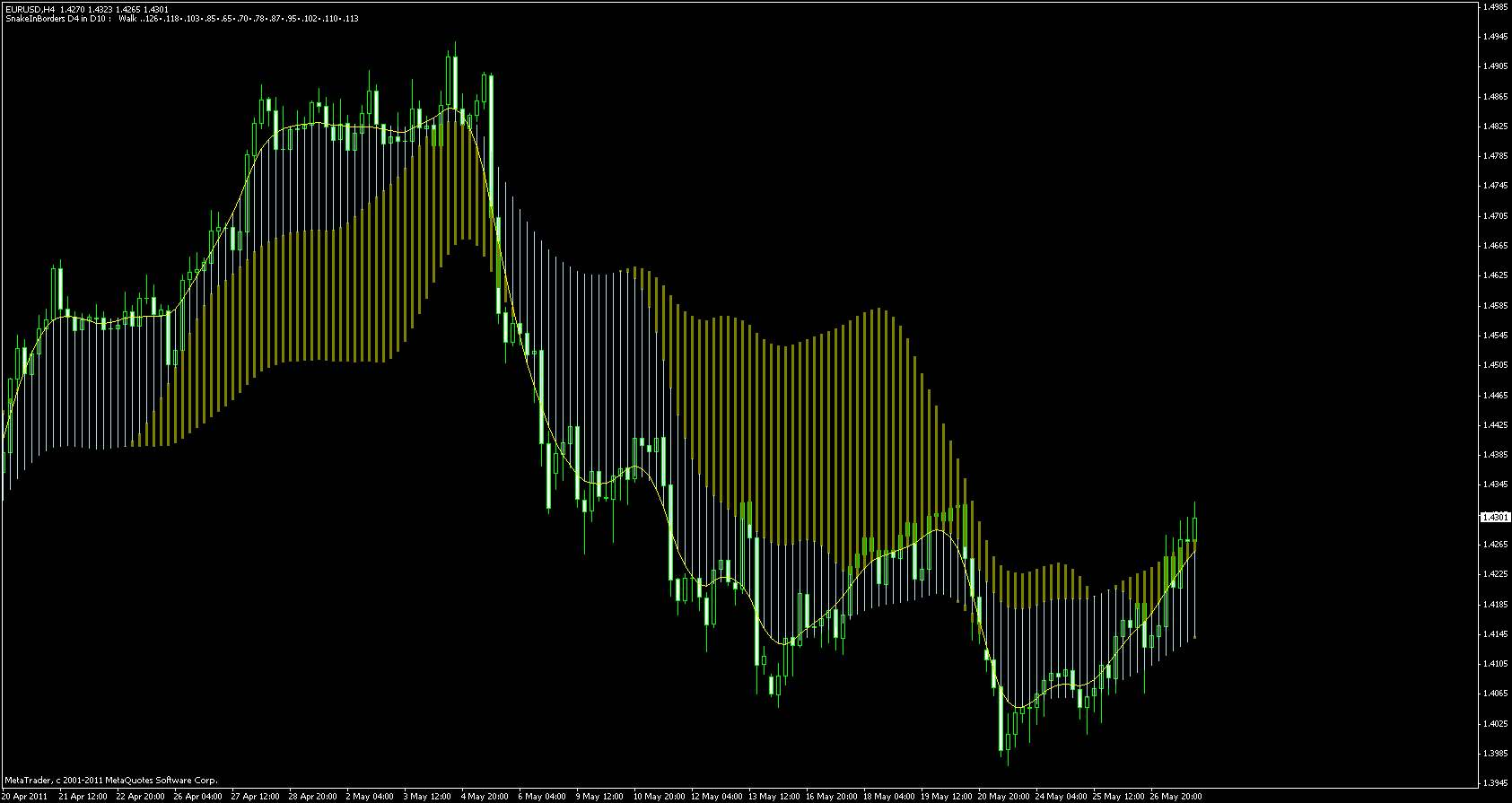
Task: Click the 2 May 04:00 time label
Action: pyautogui.click(x=370, y=796)
